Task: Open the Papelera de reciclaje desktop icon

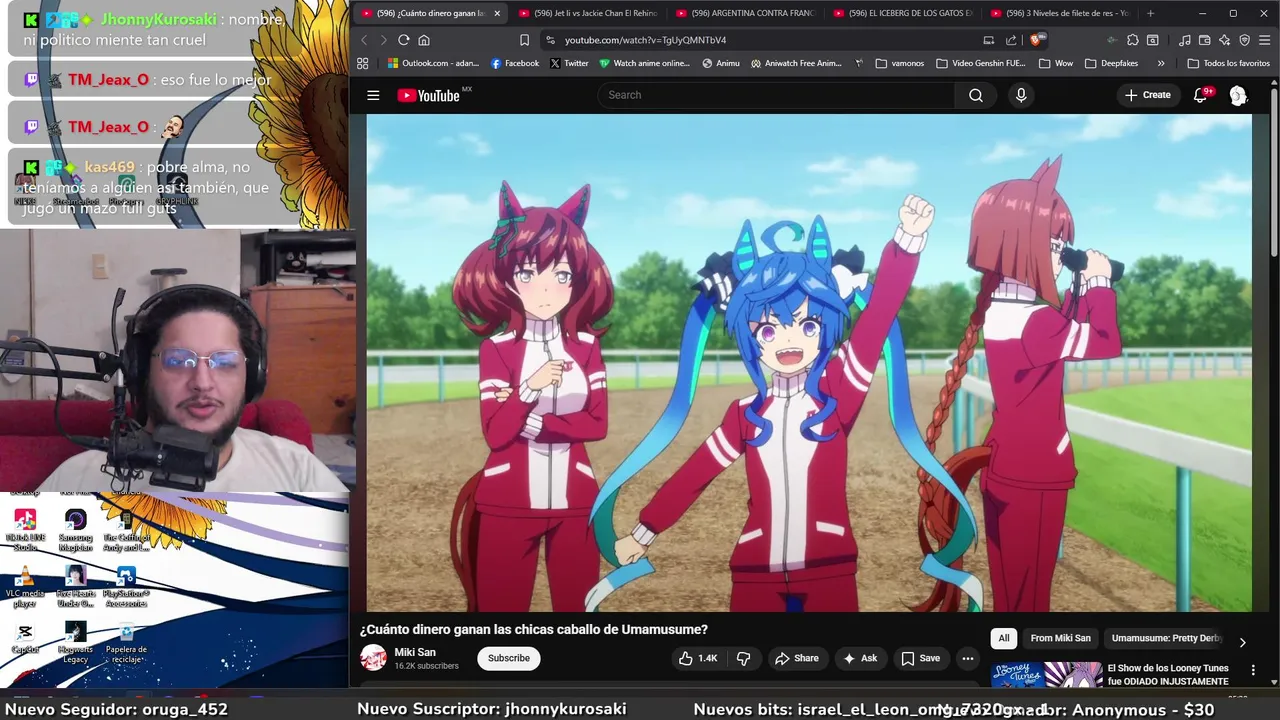Action: click(126, 641)
